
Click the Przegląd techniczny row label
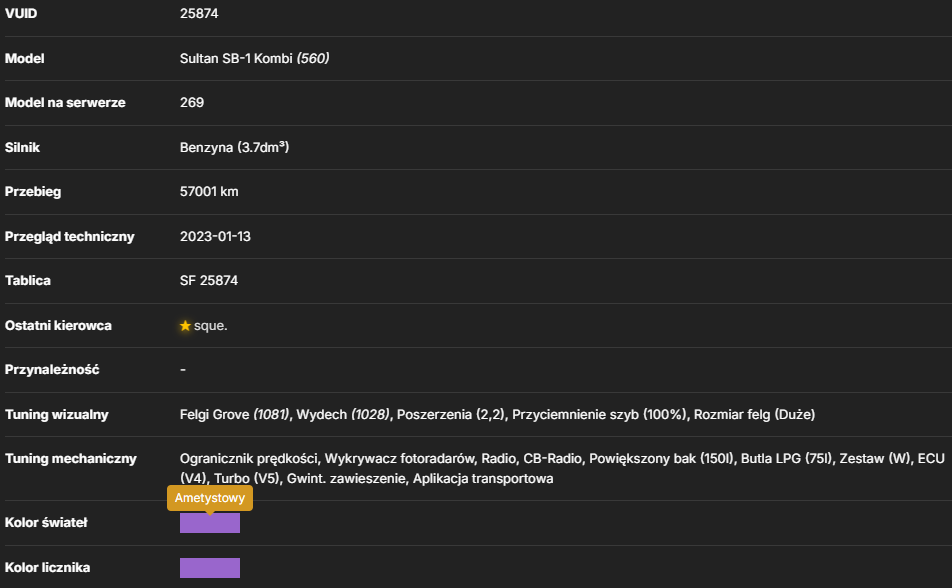[x=69, y=237]
